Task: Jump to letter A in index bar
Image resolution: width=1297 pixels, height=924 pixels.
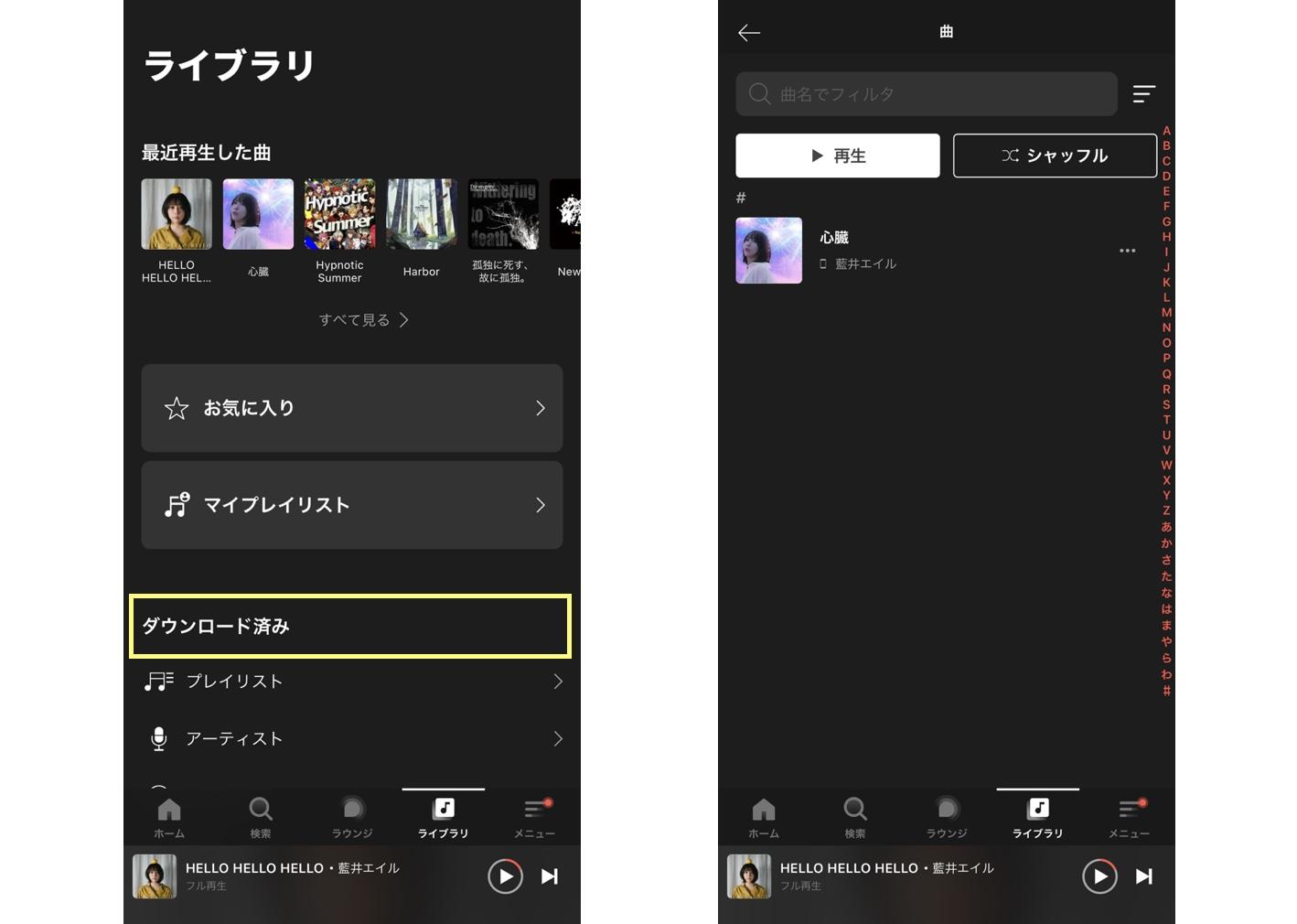Action: [x=1166, y=131]
